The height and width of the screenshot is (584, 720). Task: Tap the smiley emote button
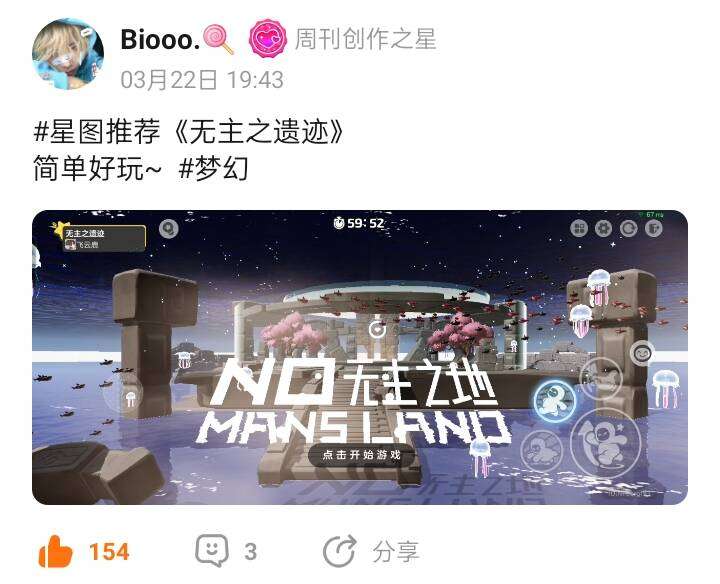click(x=641, y=354)
